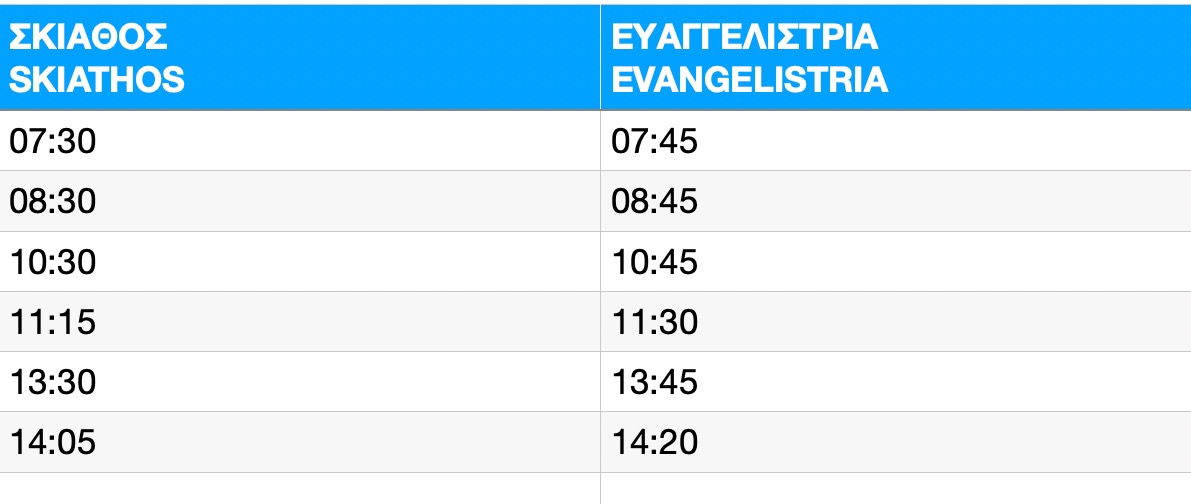Viewport: 1191px width, 504px height.
Task: Select the ΕΥΑΓΓΕΛΙΣΤΡΙΑ EVANGELISTRIA column header
Action: pyautogui.click(x=896, y=58)
